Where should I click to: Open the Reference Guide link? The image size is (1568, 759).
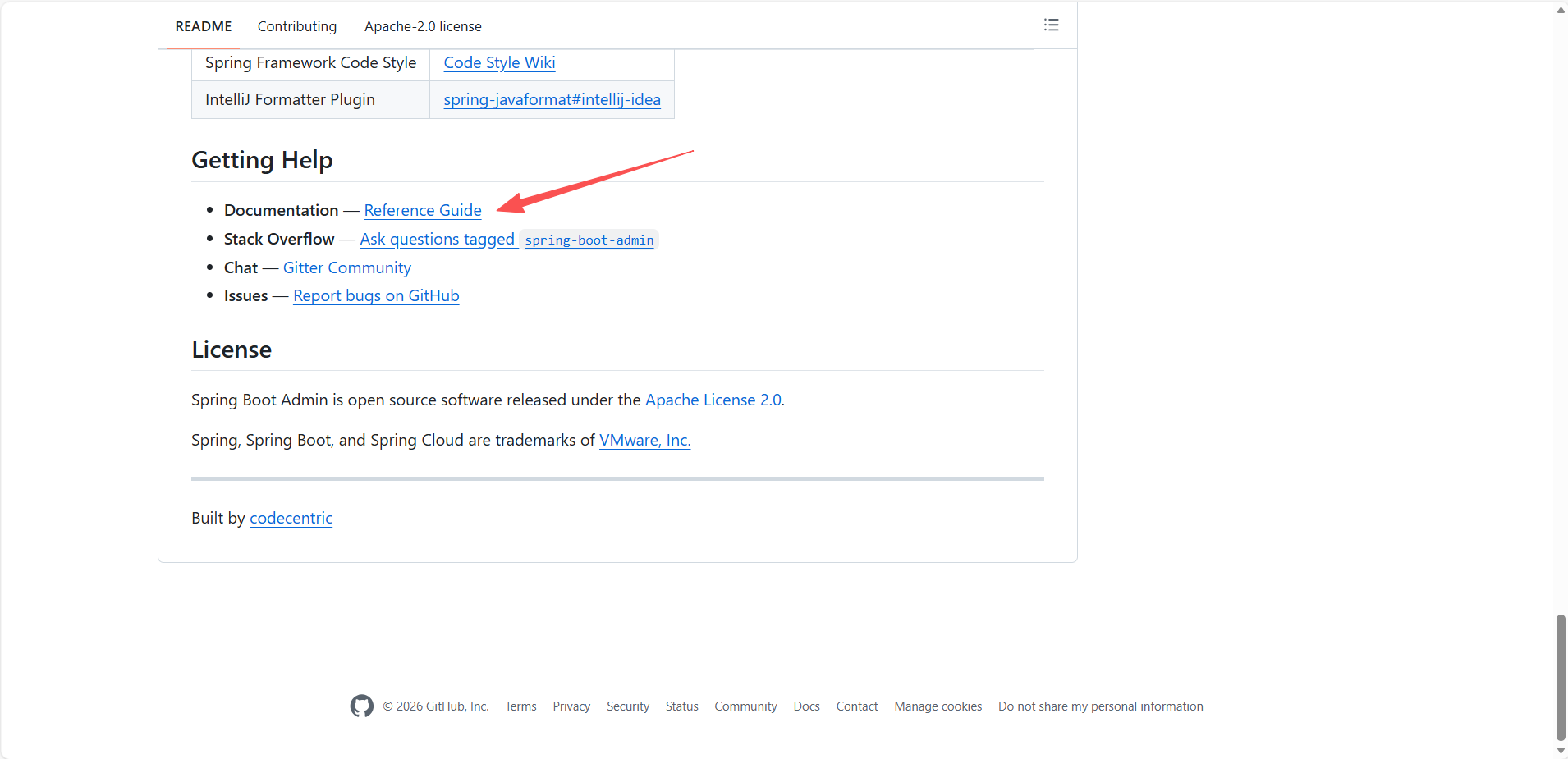(x=423, y=210)
